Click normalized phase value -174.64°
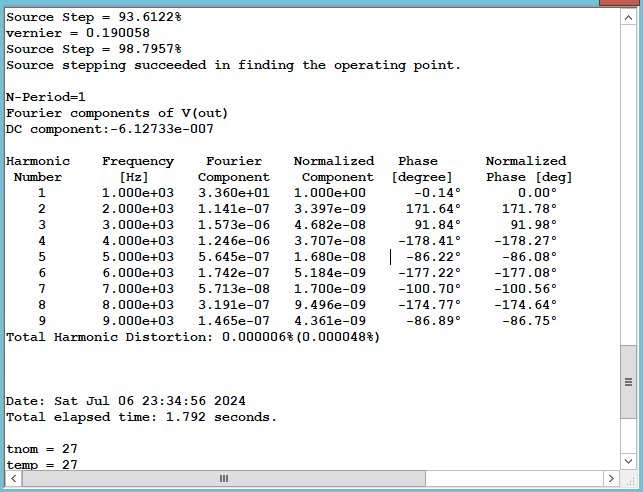The image size is (643, 492). point(526,305)
